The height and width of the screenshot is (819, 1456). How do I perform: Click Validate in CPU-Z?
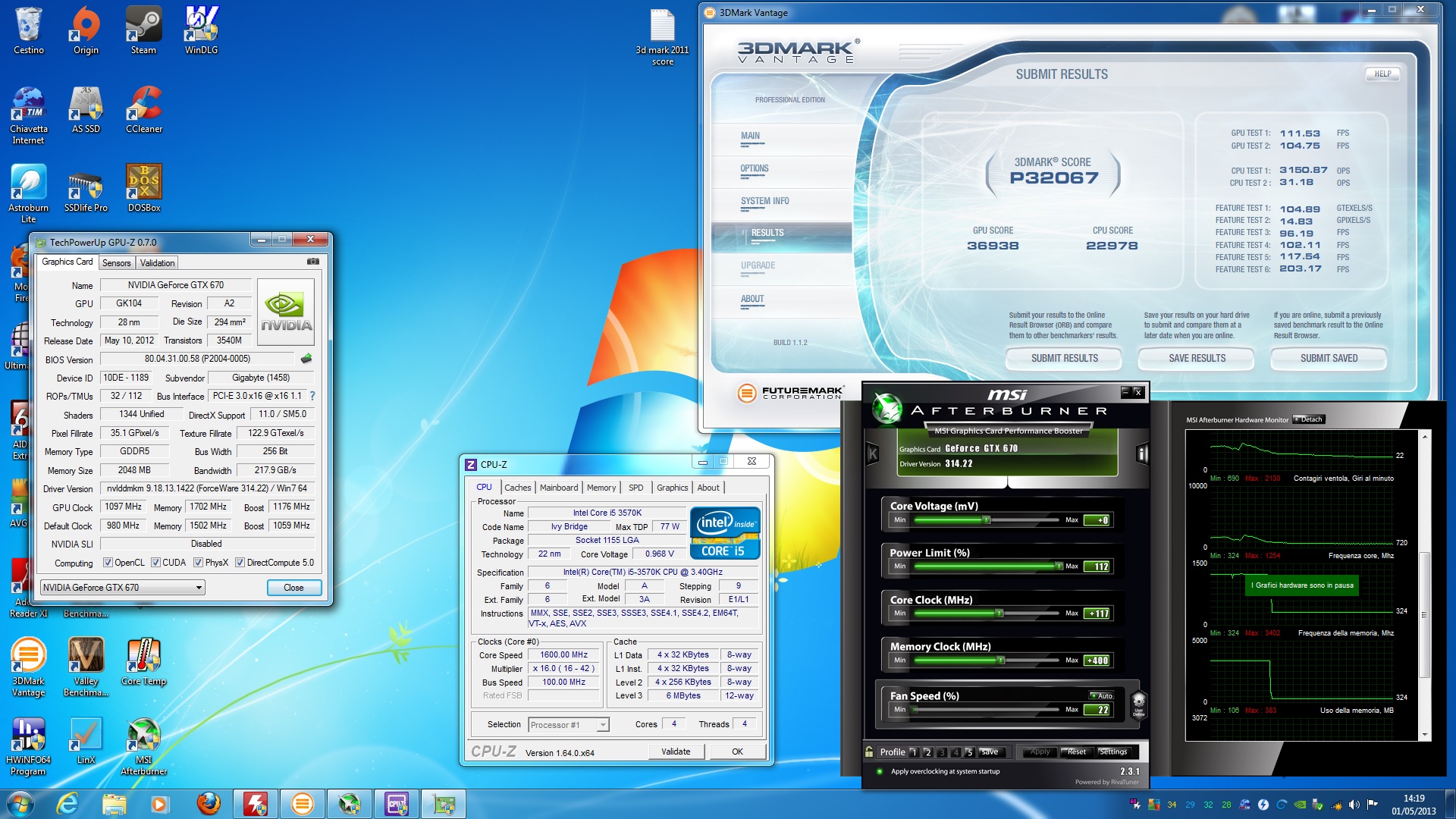pos(676,752)
